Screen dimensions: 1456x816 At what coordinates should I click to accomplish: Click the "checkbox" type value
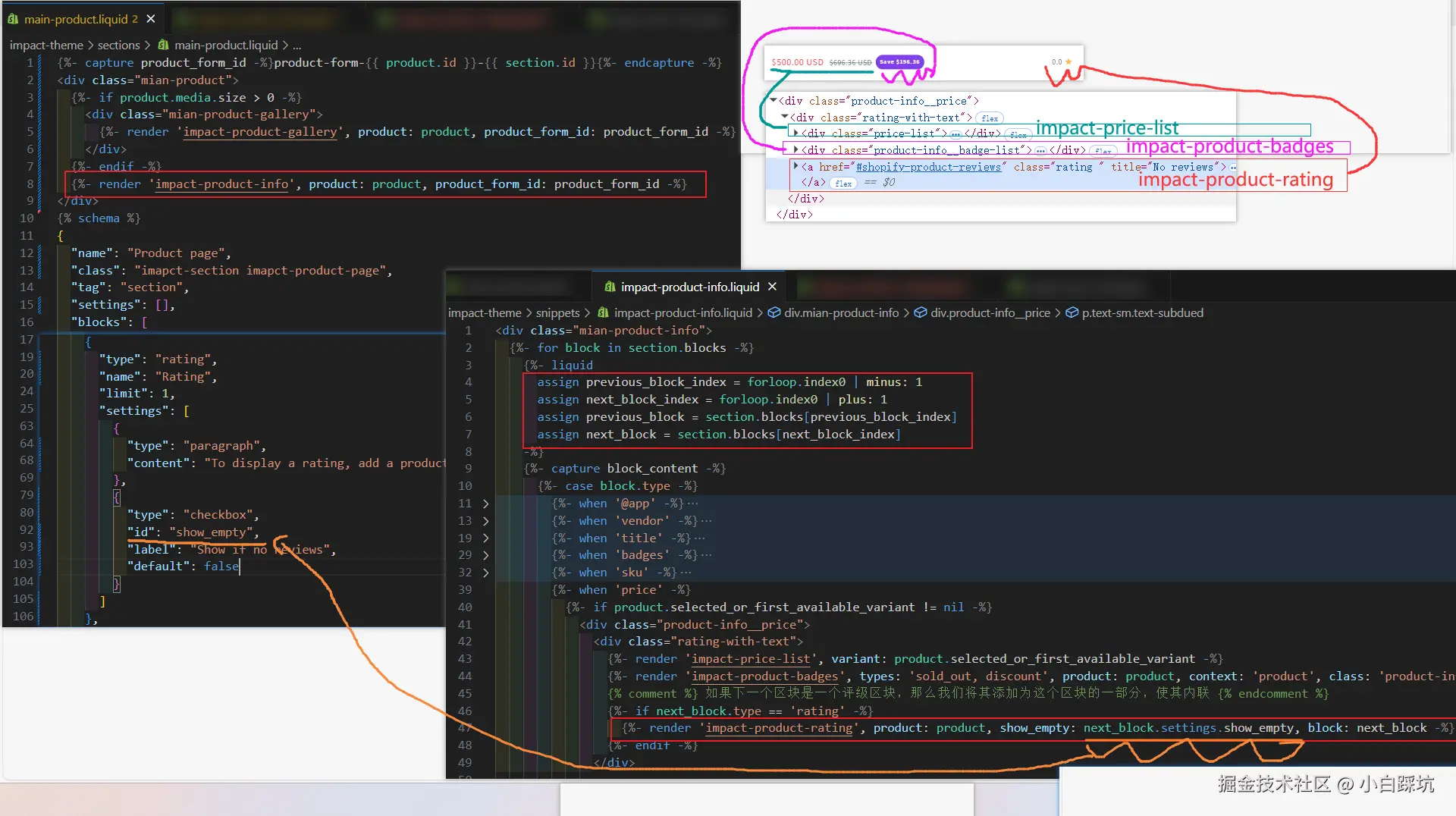click(218, 515)
